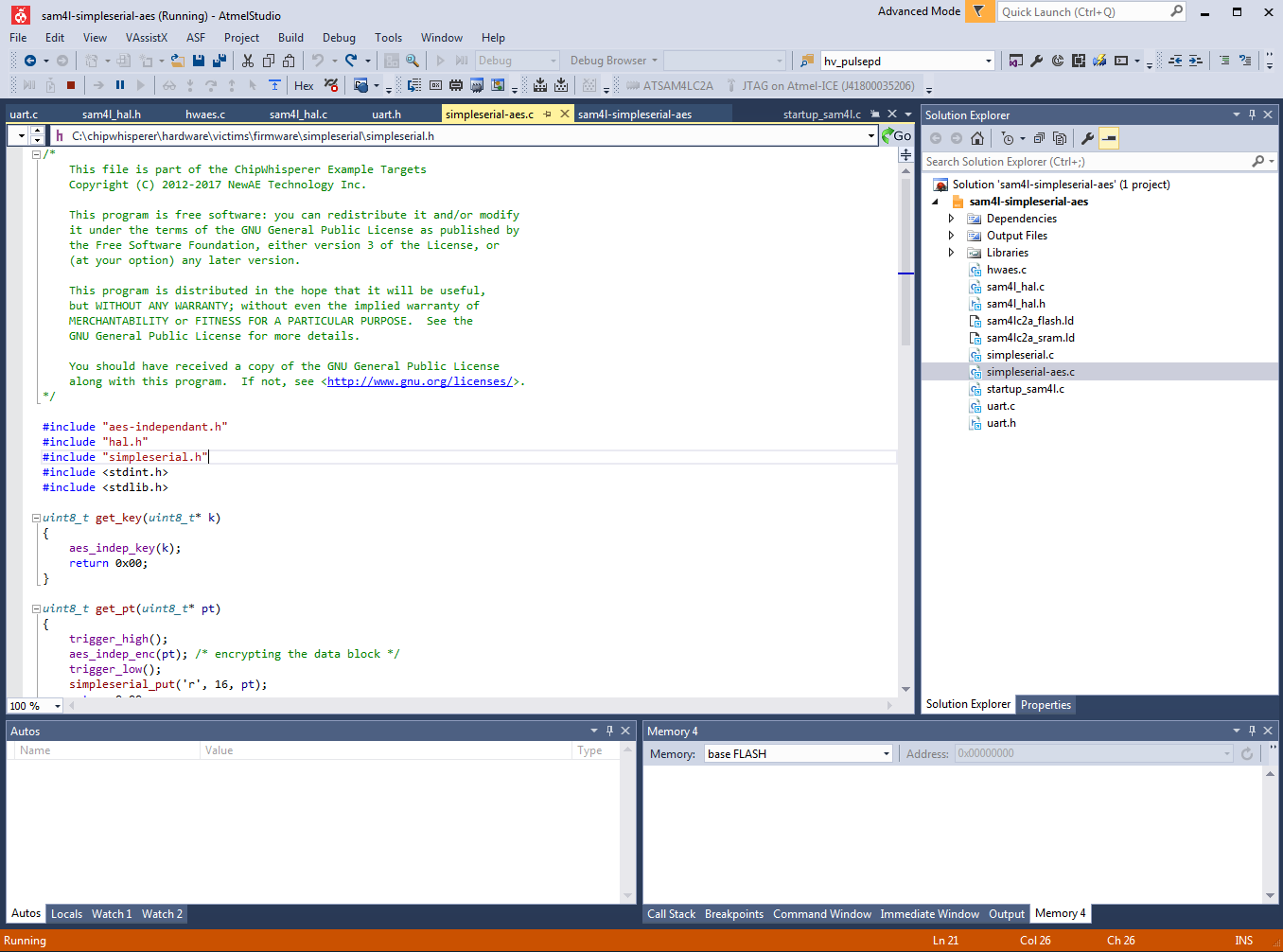
Task: Toggle auto-hide pin of Solution Explorer
Action: [1252, 115]
